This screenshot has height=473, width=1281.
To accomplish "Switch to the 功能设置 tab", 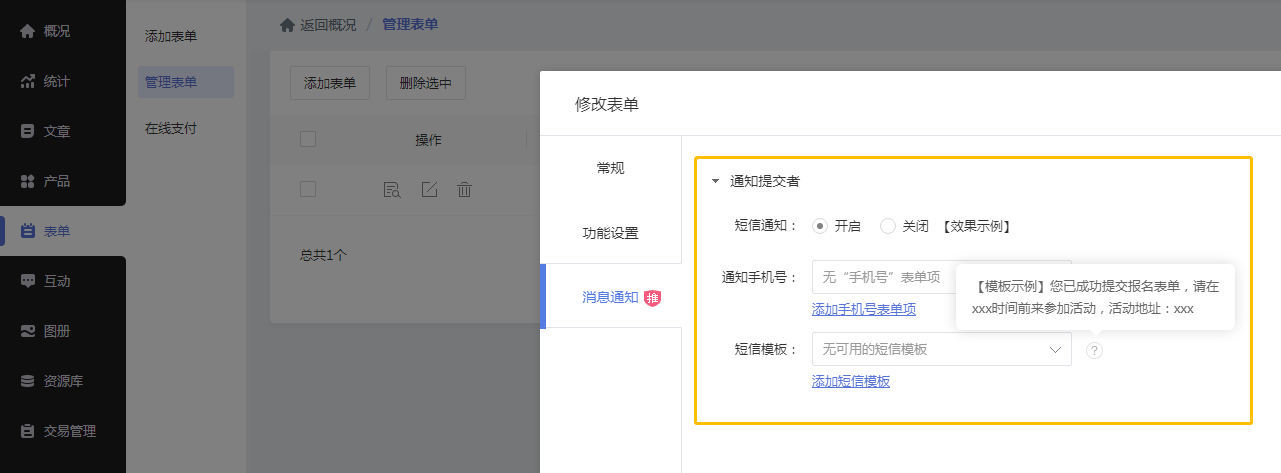I will pos(610,233).
